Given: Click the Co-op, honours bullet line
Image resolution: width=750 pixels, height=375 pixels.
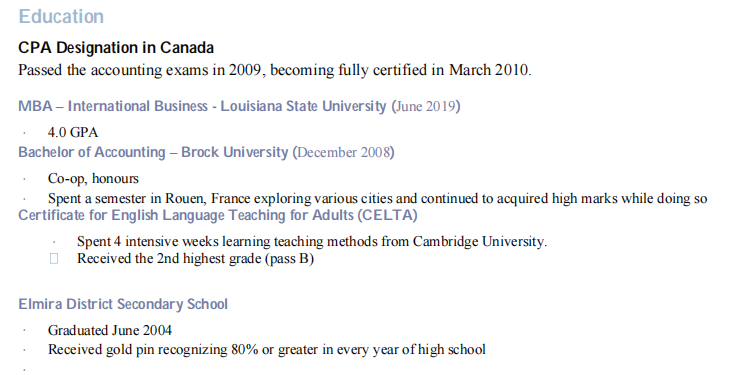Looking at the screenshot, I should click(x=93, y=179).
